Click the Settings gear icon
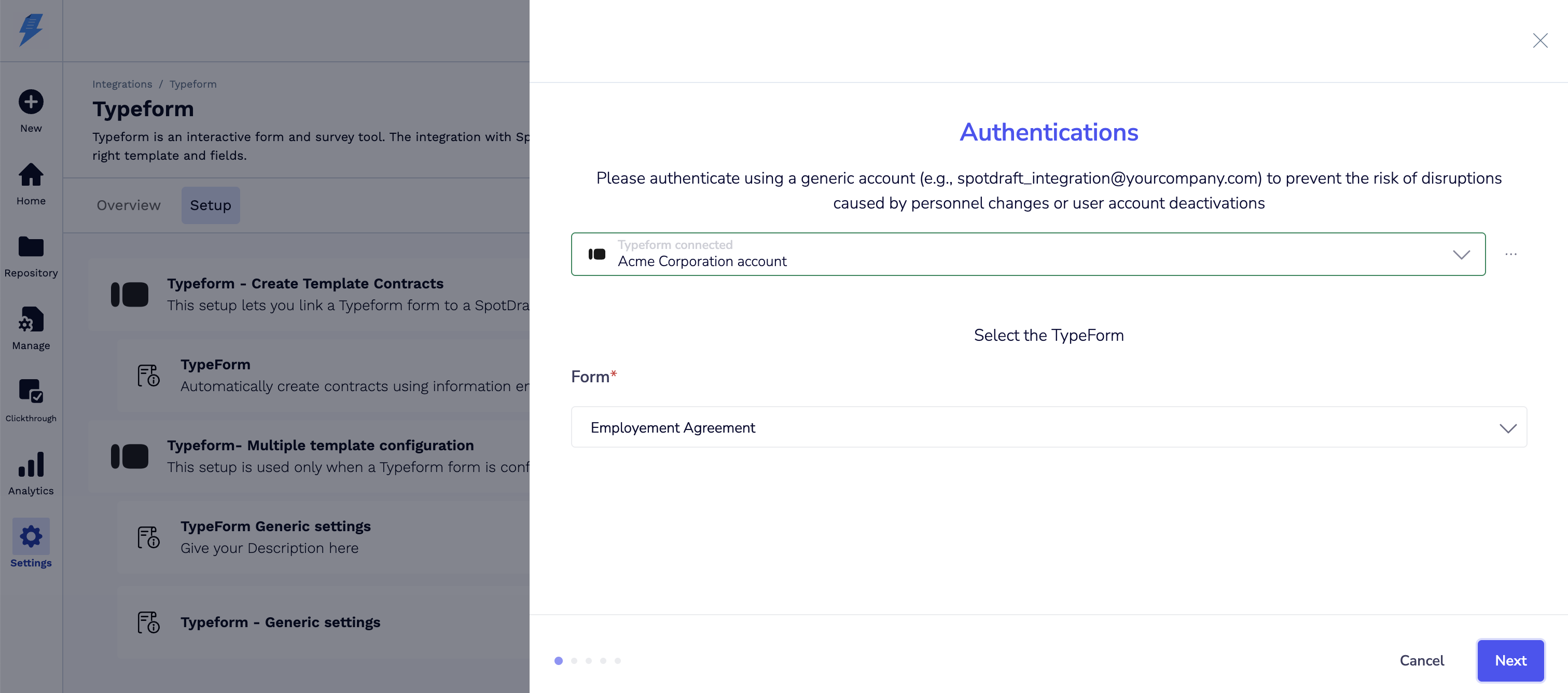 31,536
